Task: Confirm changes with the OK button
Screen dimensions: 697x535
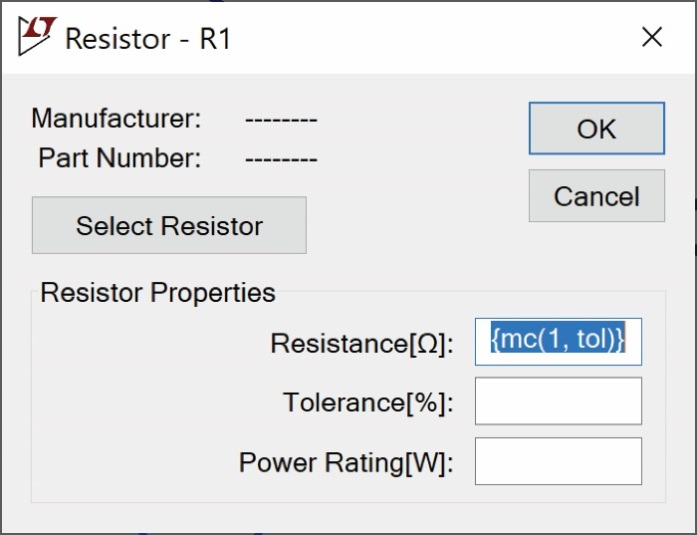Action: click(596, 129)
